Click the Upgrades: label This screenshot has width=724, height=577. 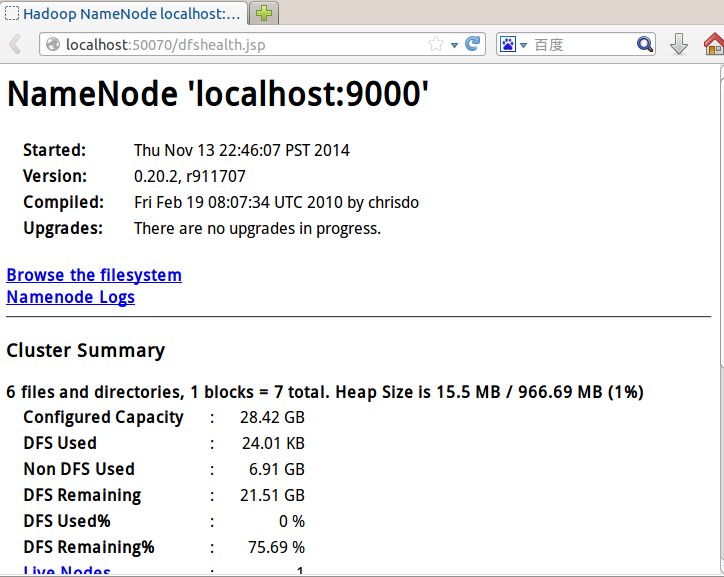point(63,228)
